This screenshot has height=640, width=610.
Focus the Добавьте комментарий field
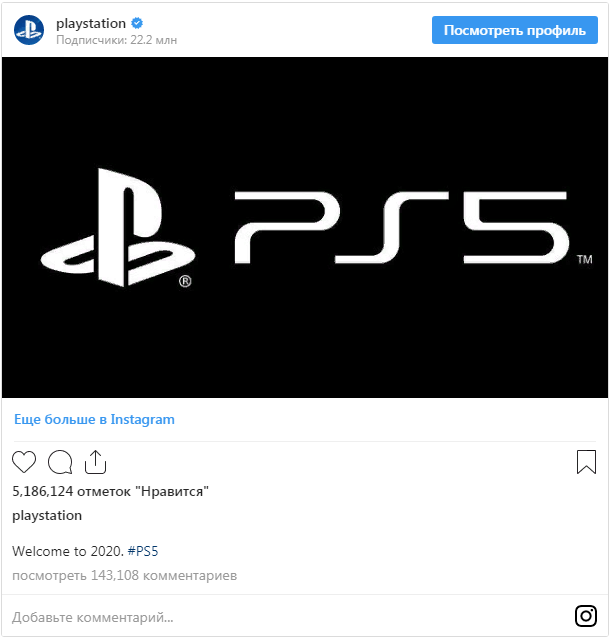click(x=286, y=617)
